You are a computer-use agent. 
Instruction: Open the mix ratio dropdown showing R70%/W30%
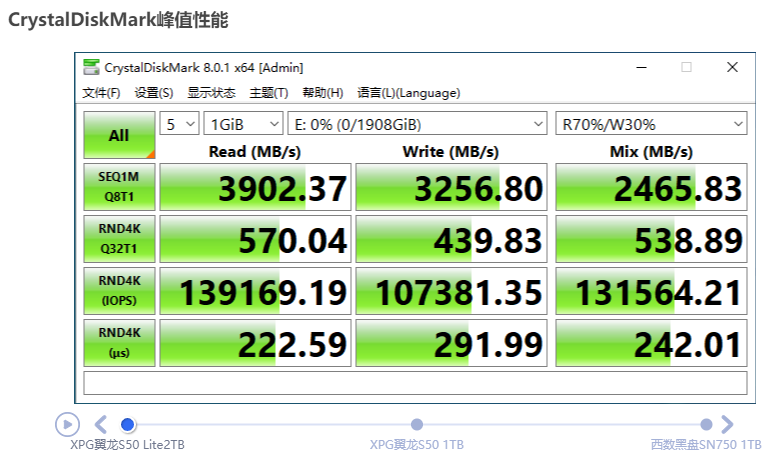coord(651,124)
